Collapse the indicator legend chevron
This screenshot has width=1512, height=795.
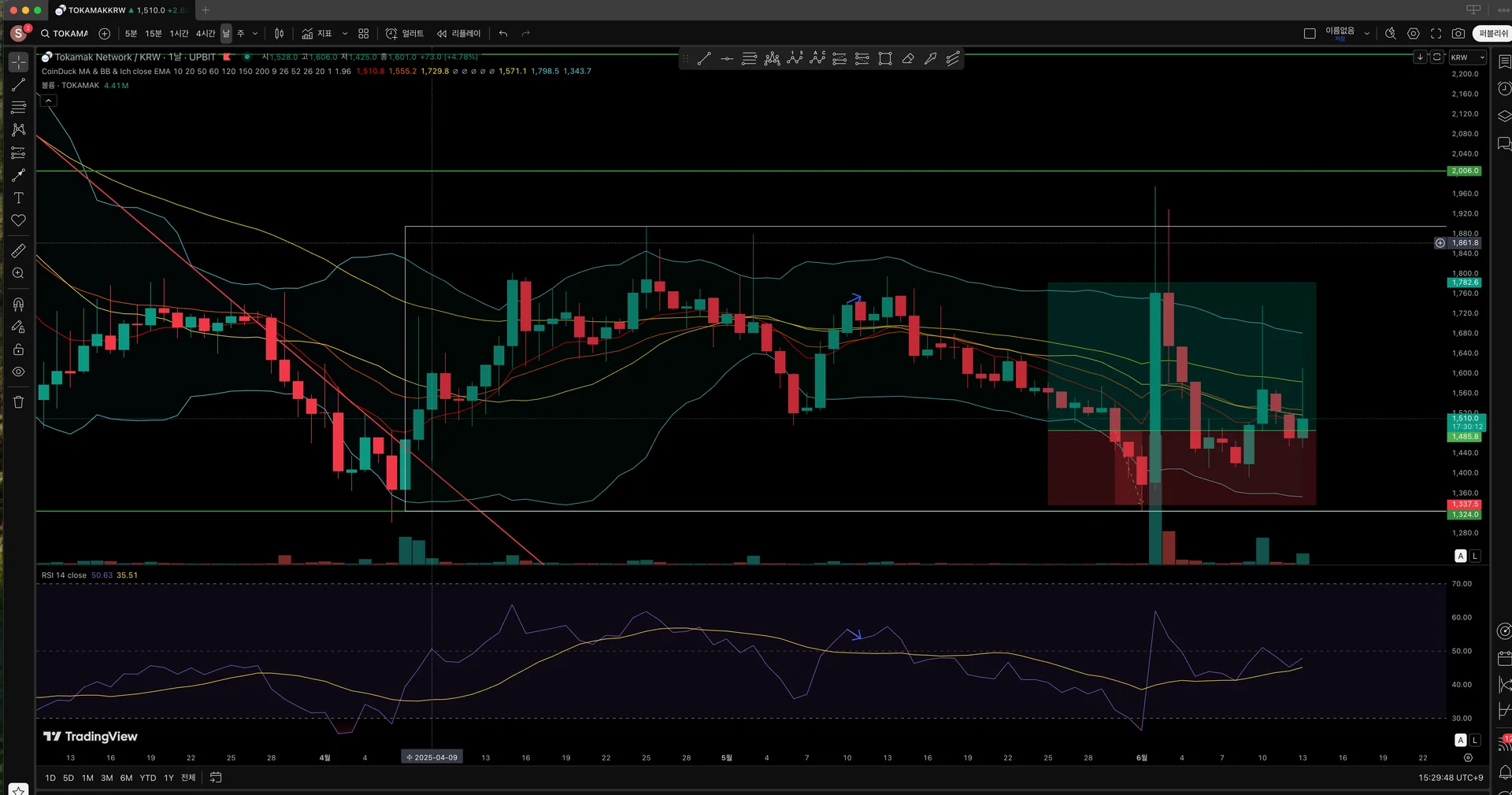click(48, 101)
